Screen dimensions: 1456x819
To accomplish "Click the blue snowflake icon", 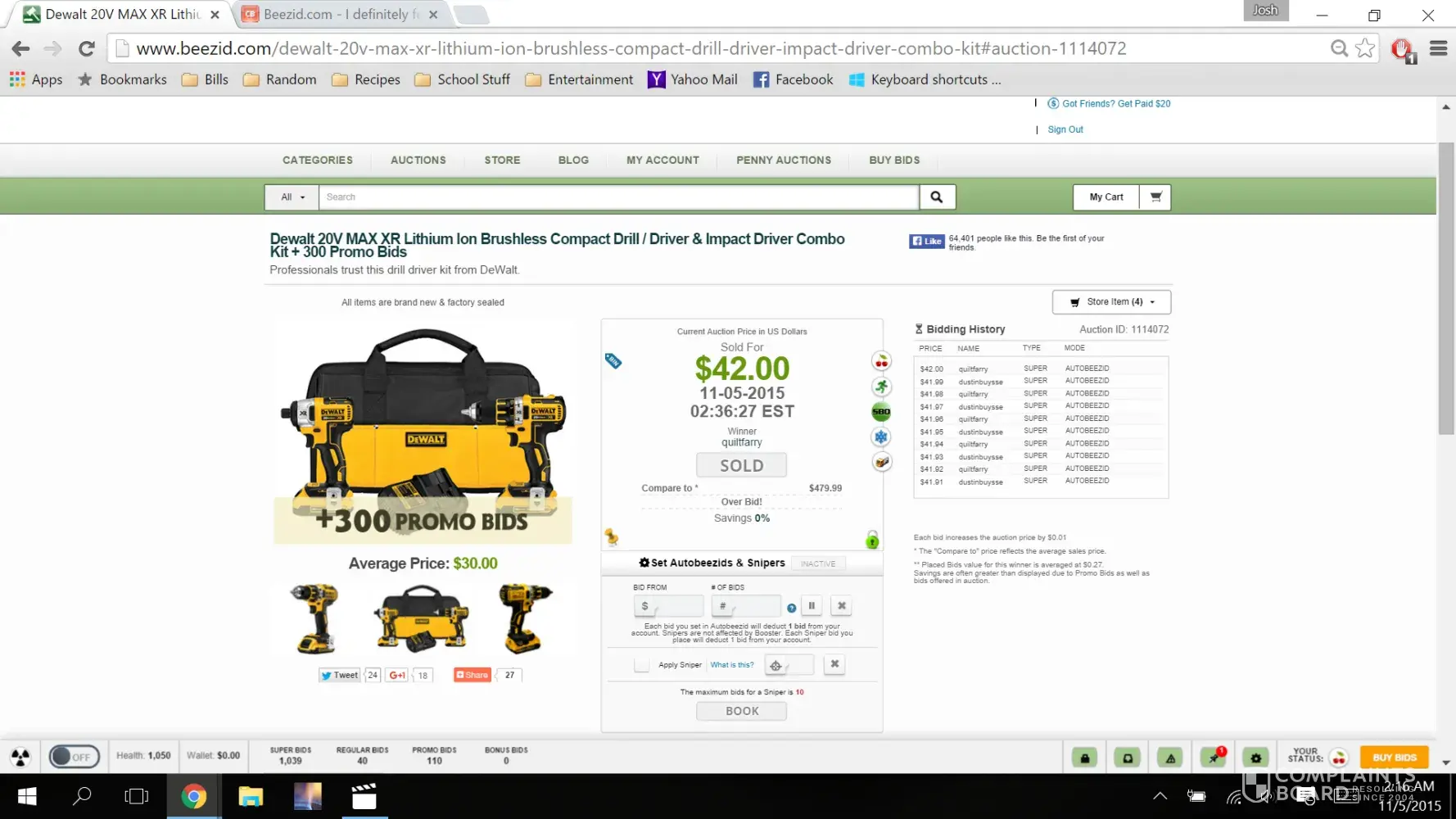I will pos(881,437).
